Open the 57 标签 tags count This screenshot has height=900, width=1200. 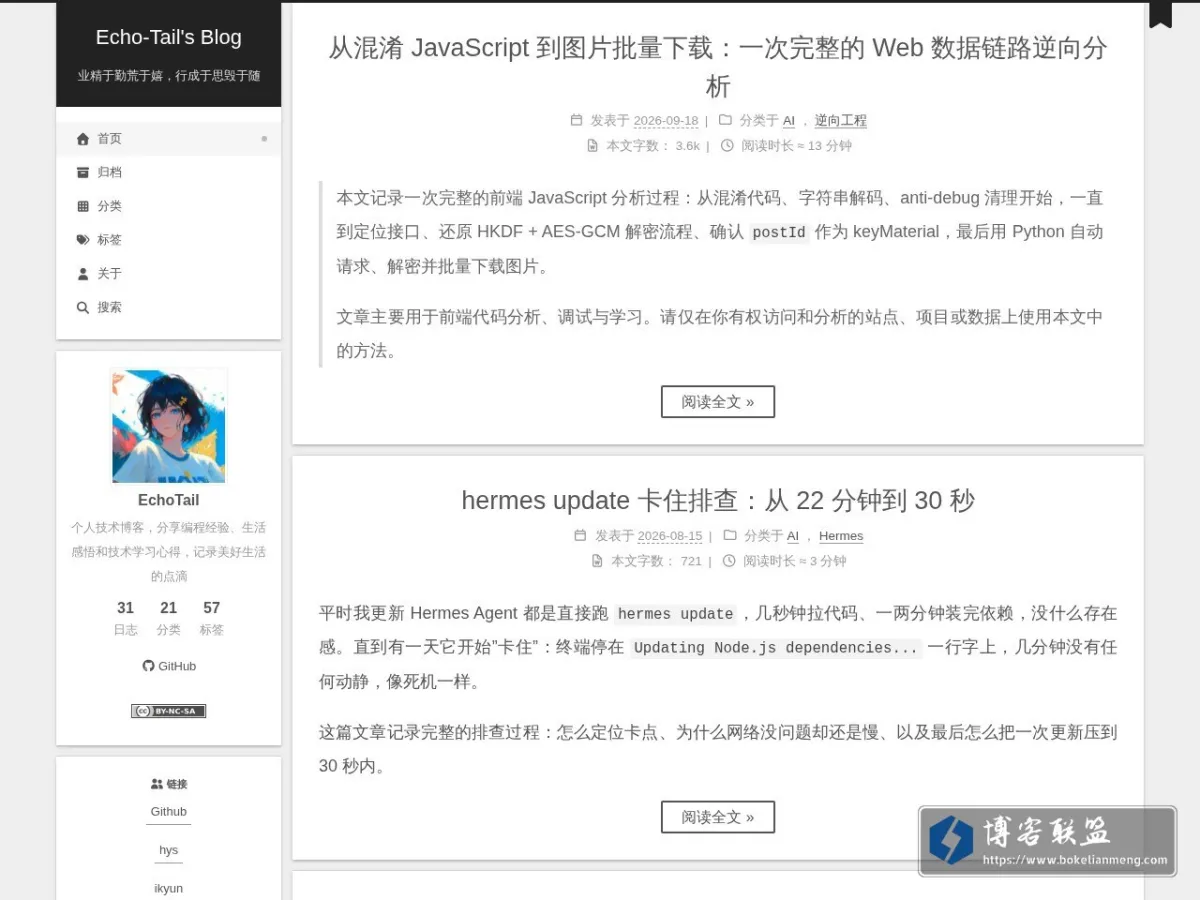211,618
